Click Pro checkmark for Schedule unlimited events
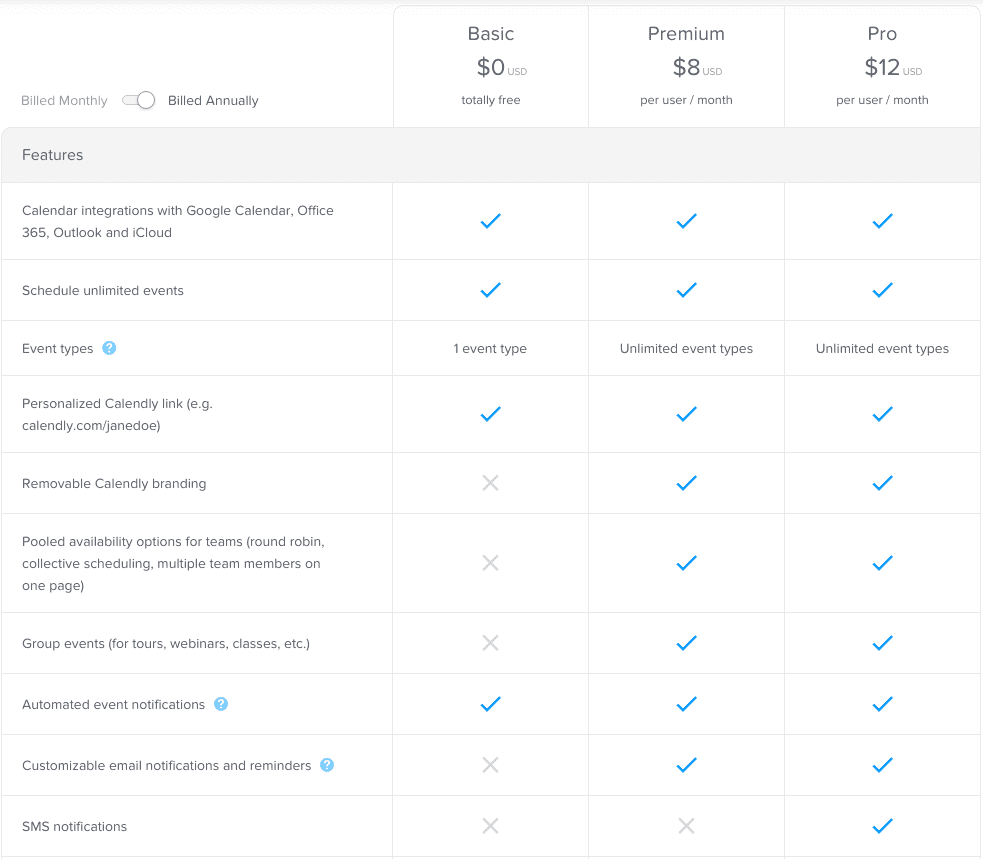The width and height of the screenshot is (983, 859). (882, 290)
